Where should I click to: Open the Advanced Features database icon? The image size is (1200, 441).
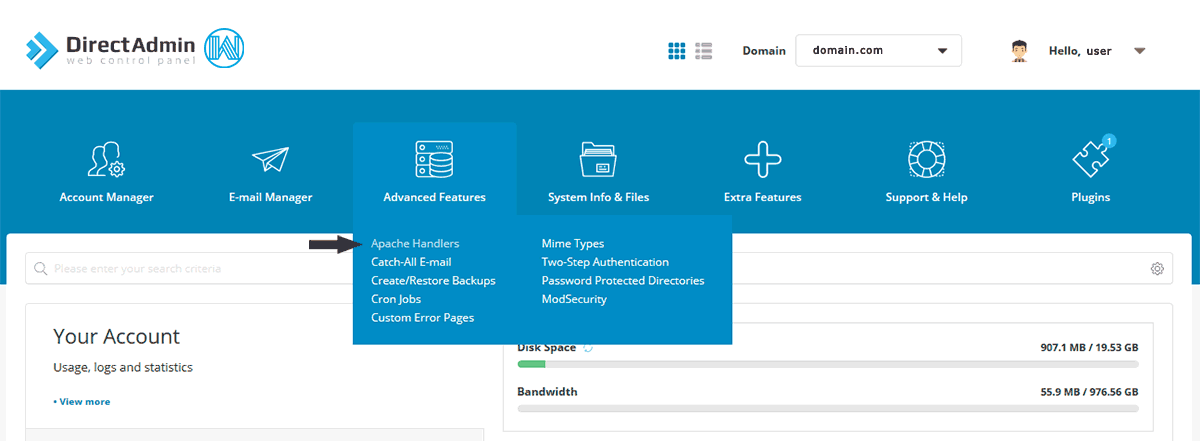(x=435, y=160)
